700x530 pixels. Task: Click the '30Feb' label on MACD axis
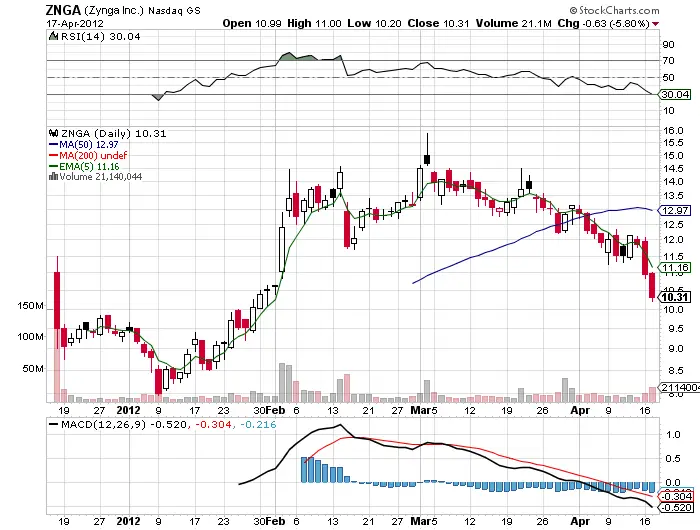269,521
